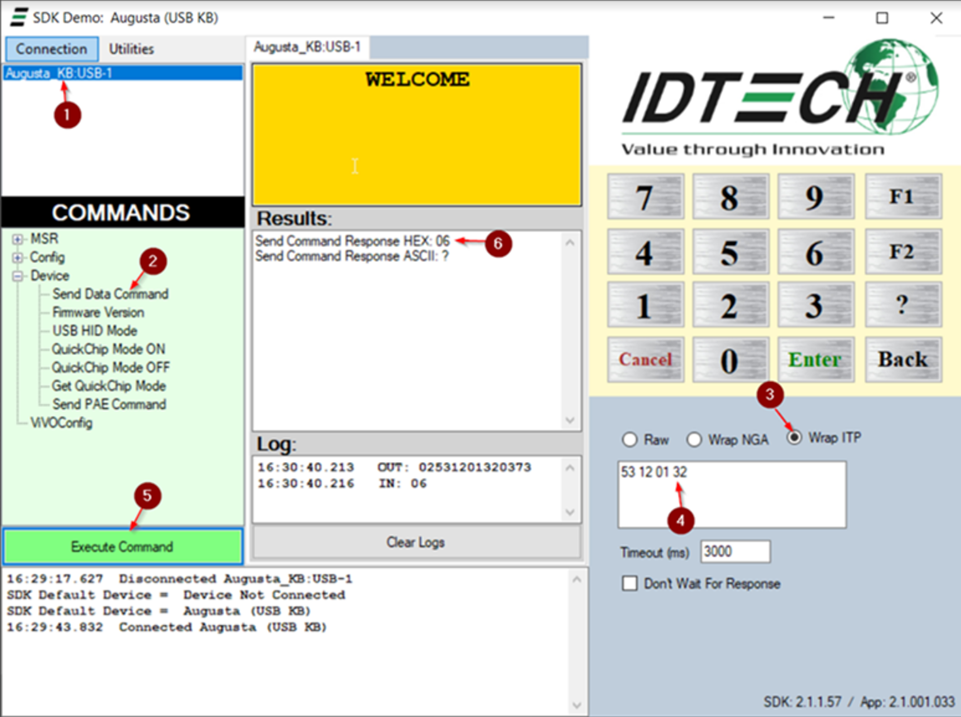This screenshot has width=961, height=717.
Task: Select Send Data Command tree item
Action: click(x=110, y=294)
